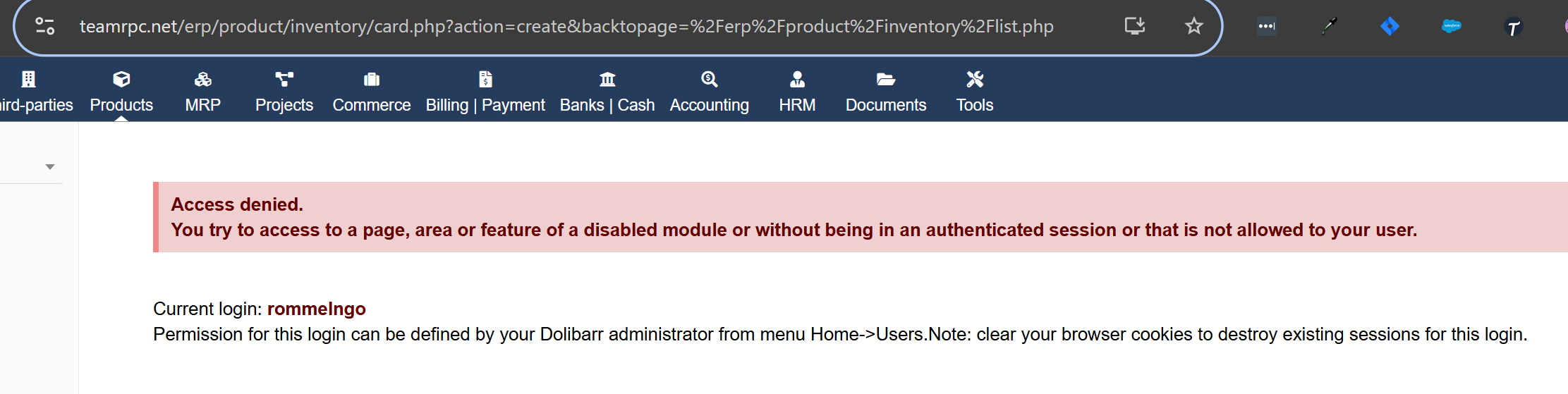Screen dimensions: 1568x394
Task: Select the address bar URL field
Action: click(566, 26)
